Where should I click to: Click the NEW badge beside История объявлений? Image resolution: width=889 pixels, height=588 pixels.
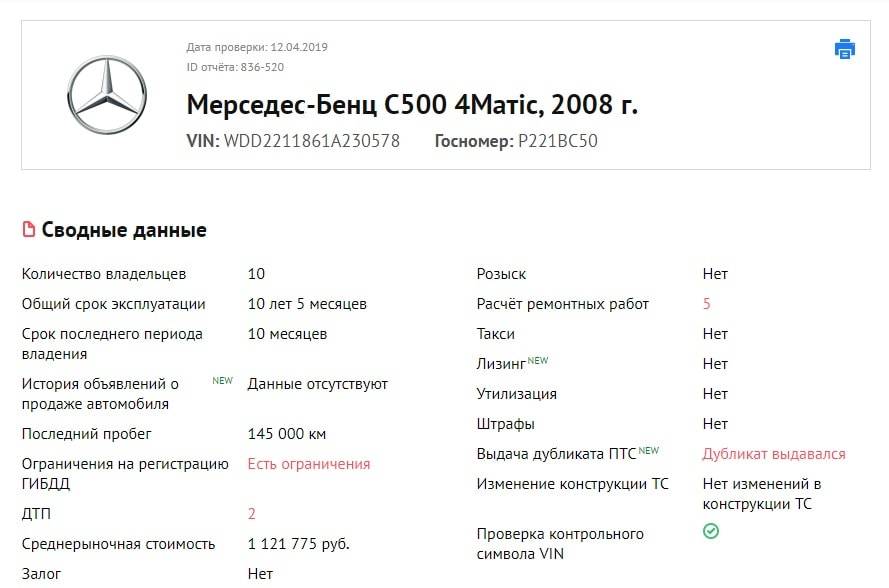(x=222, y=381)
